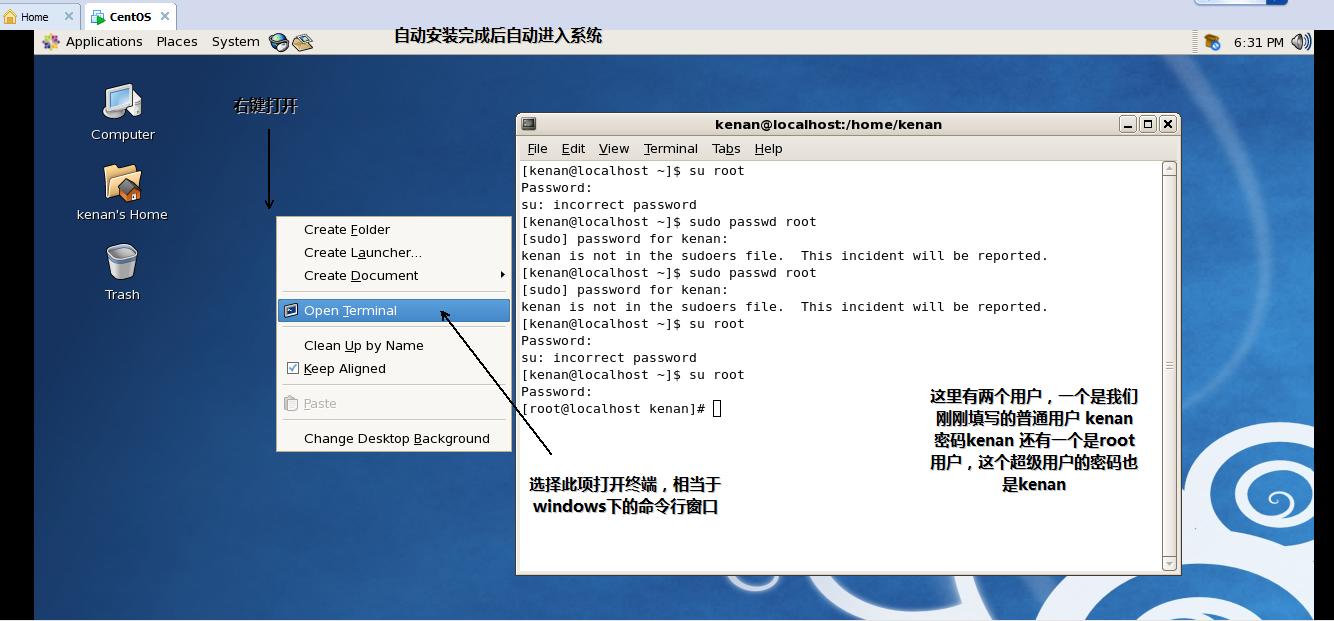Screen dimensions: 1334x621
Task: Open the terminal View menu
Action: pyautogui.click(x=614, y=149)
